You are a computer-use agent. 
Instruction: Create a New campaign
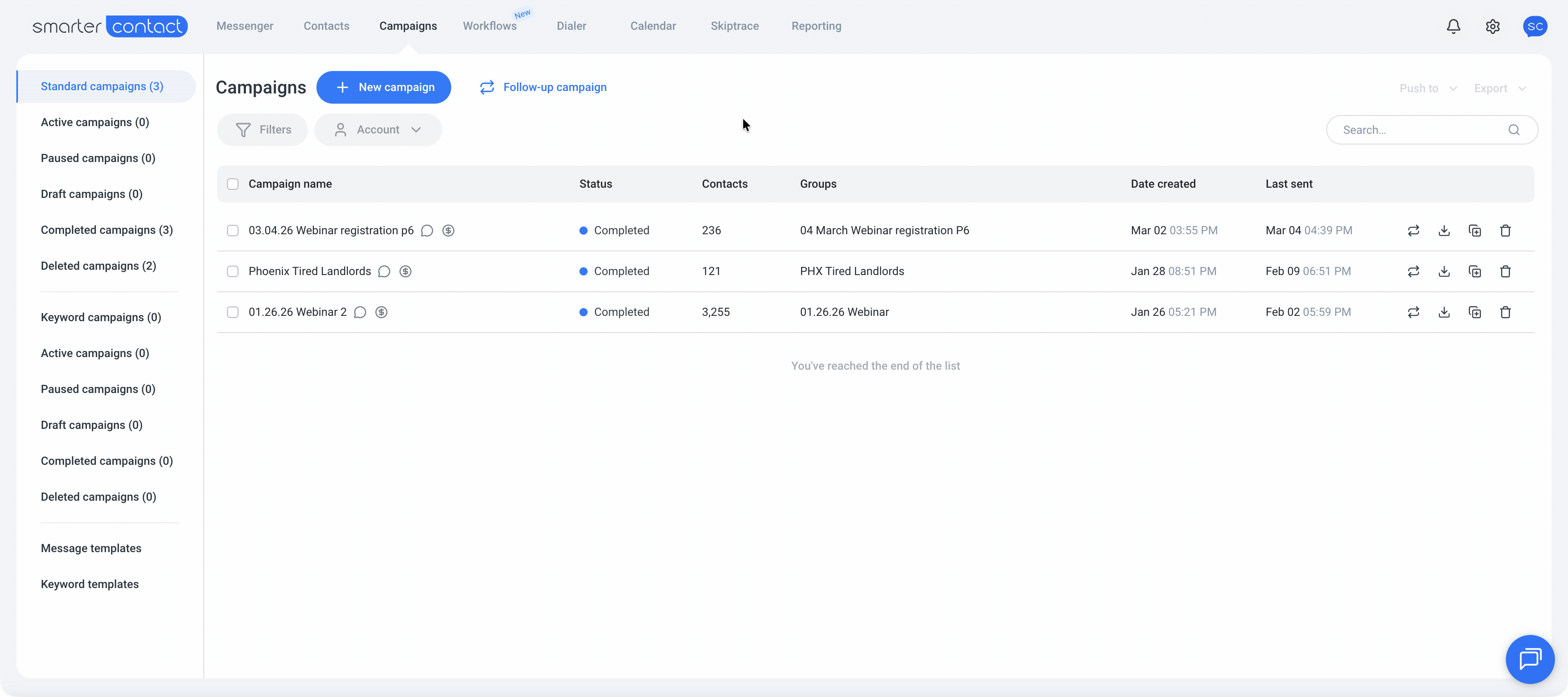[x=384, y=87]
